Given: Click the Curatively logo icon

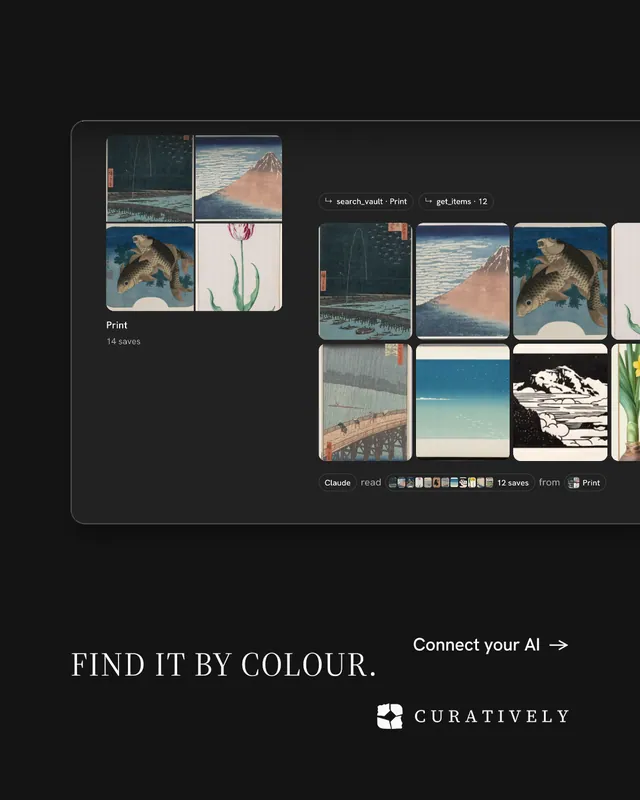Looking at the screenshot, I should [389, 716].
